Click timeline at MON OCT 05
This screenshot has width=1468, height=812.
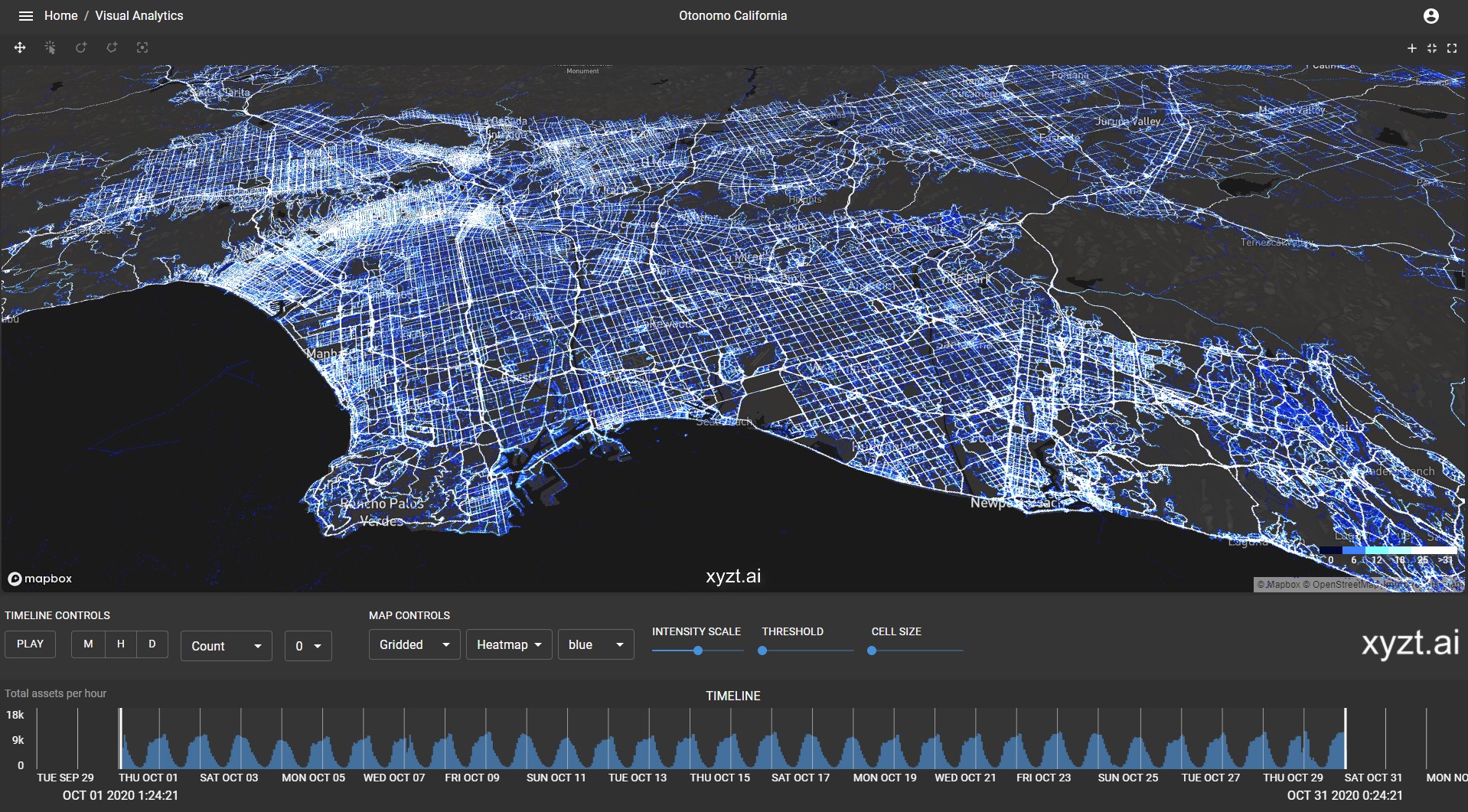pyautogui.click(x=313, y=778)
